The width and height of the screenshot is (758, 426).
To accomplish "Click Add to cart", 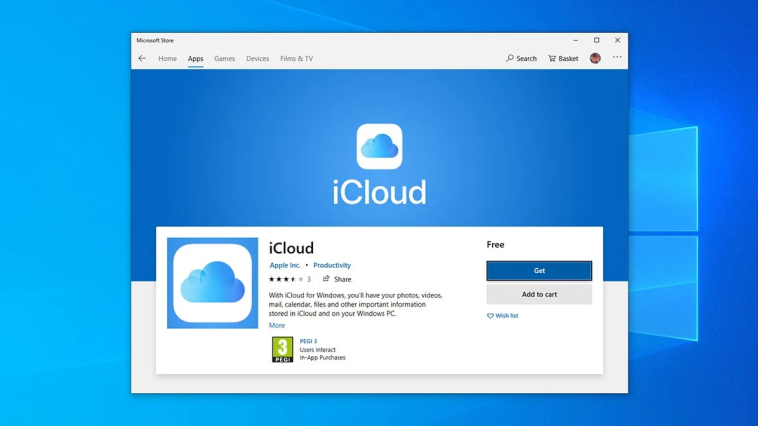I will coord(539,294).
